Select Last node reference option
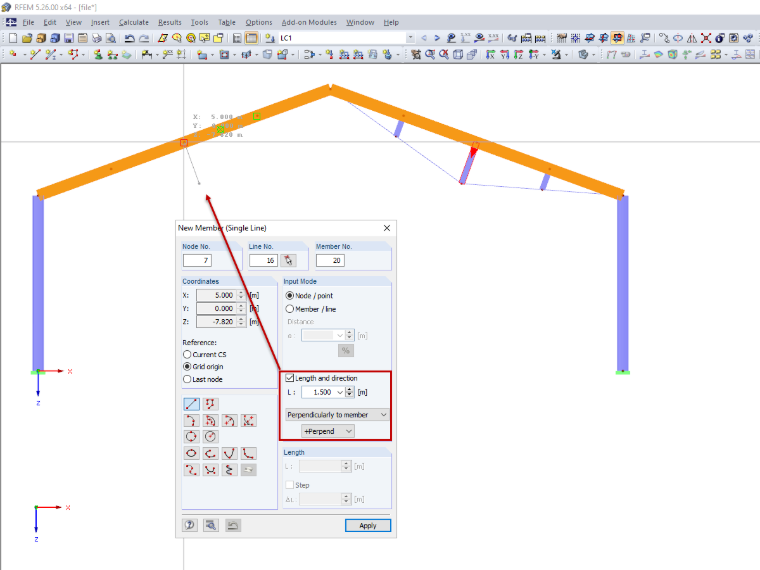Screen dimensions: 760x570 tap(203, 379)
